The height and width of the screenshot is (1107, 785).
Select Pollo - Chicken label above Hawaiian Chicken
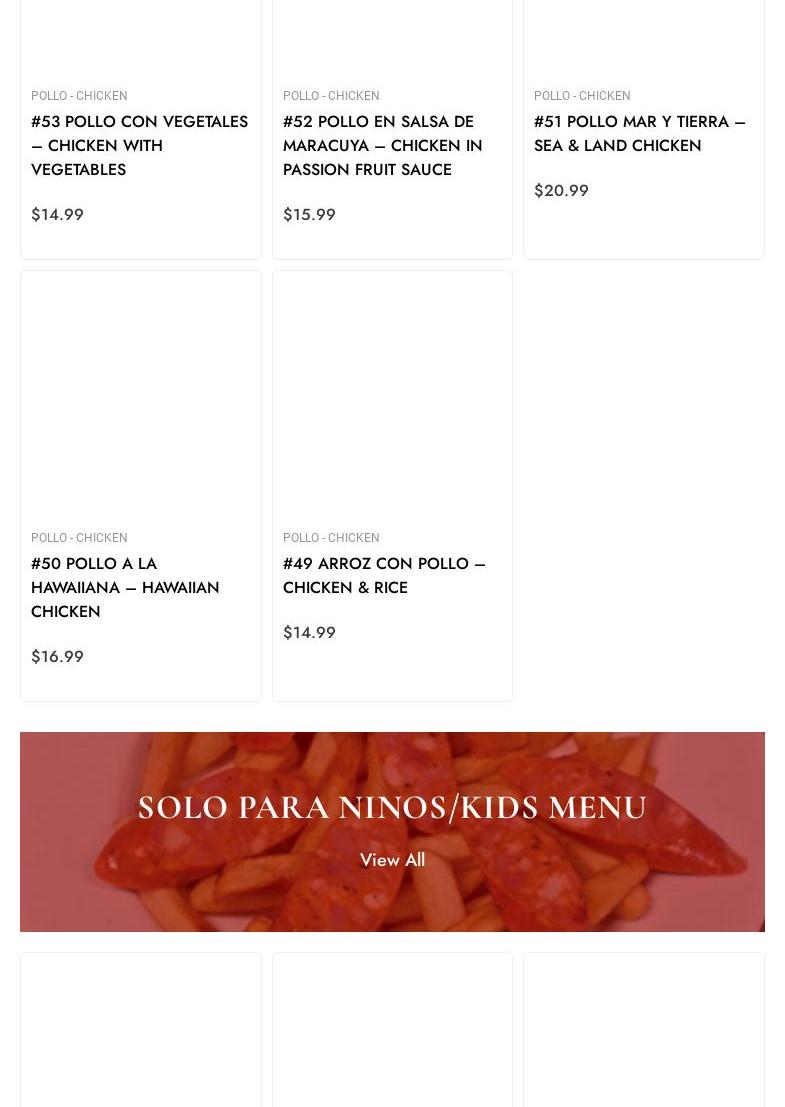pos(79,538)
